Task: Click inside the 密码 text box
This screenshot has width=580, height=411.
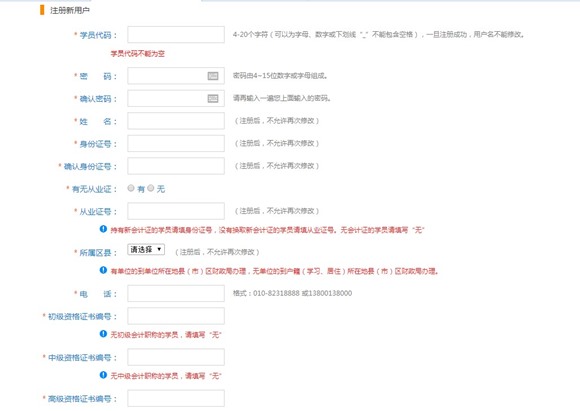Action: [x=176, y=76]
